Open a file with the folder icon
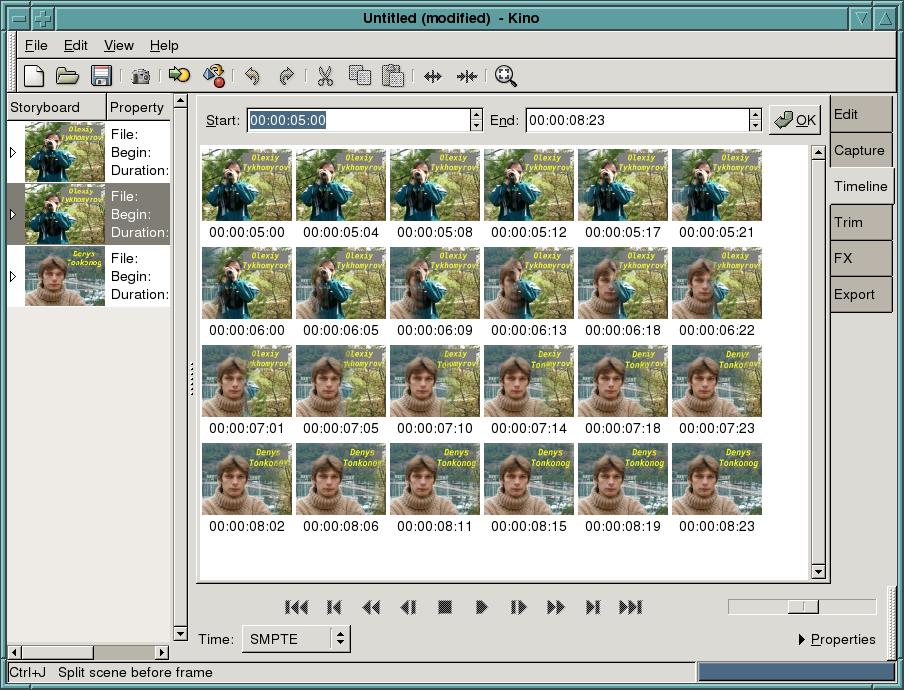 [67, 76]
